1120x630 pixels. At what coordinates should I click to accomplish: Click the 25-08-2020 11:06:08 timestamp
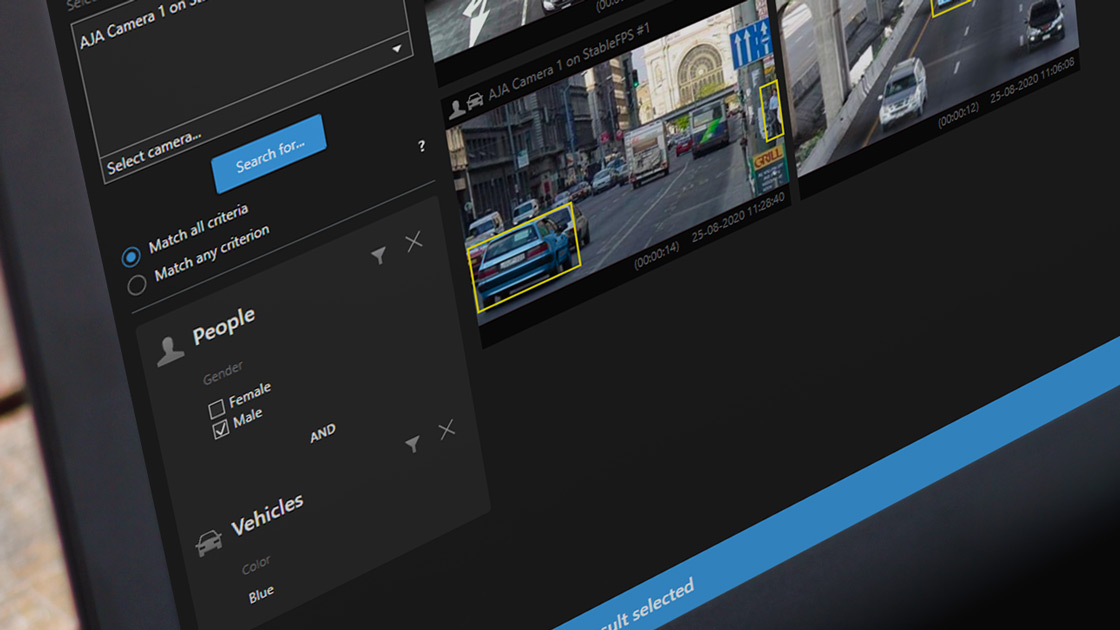[1032, 79]
